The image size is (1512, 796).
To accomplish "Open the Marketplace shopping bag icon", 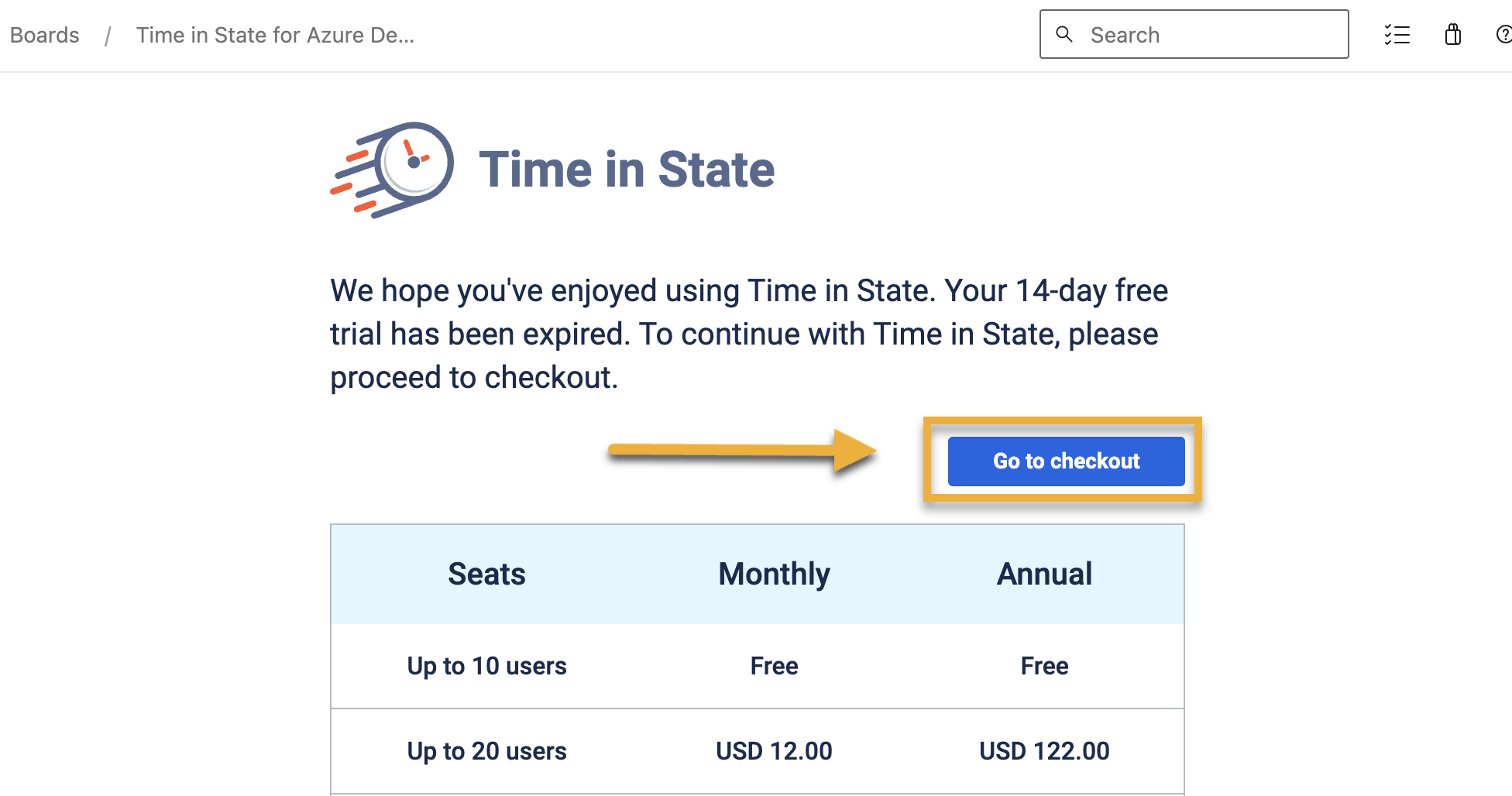I will coord(1453,35).
